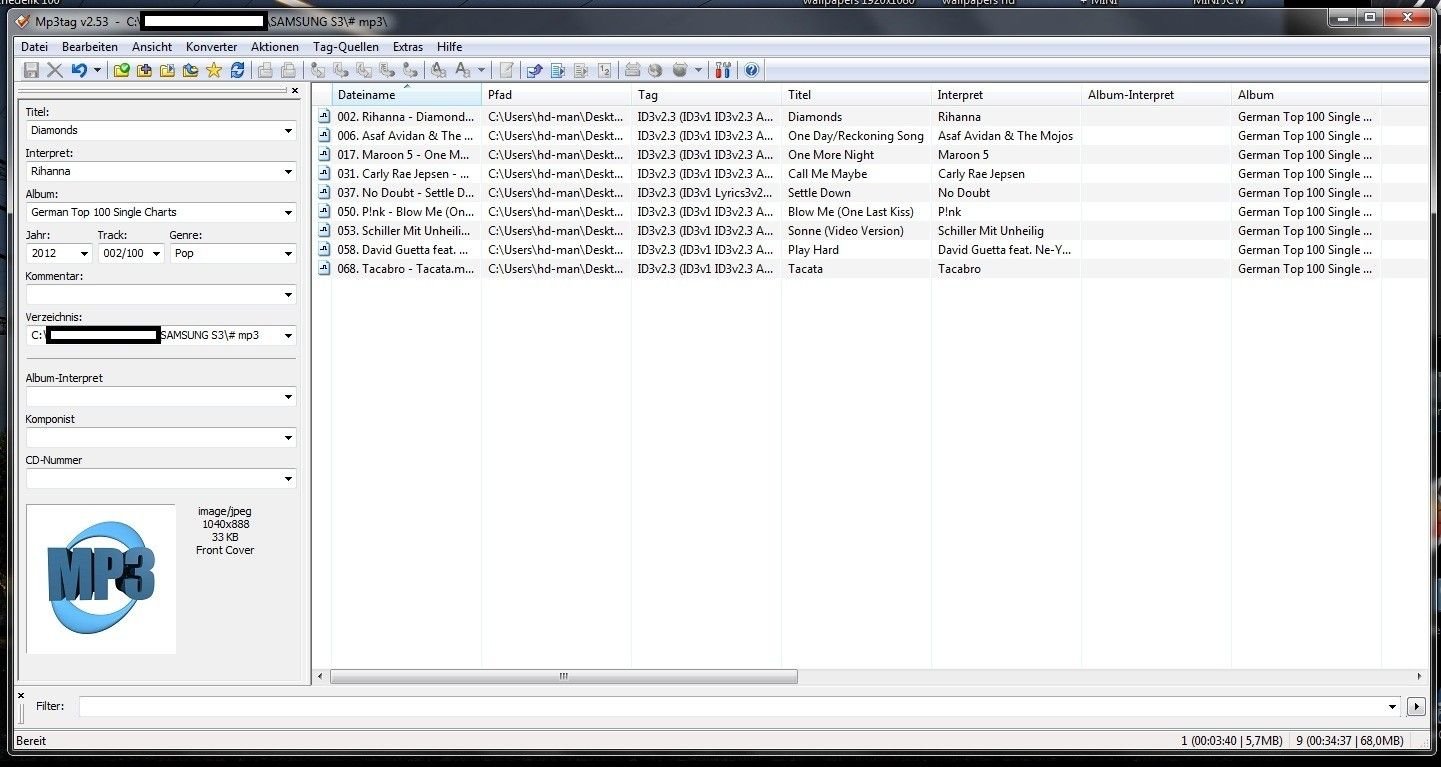Viewport: 1441px width, 767px height.
Task: Sort by the Album-Interpret column header
Action: tap(1157, 95)
